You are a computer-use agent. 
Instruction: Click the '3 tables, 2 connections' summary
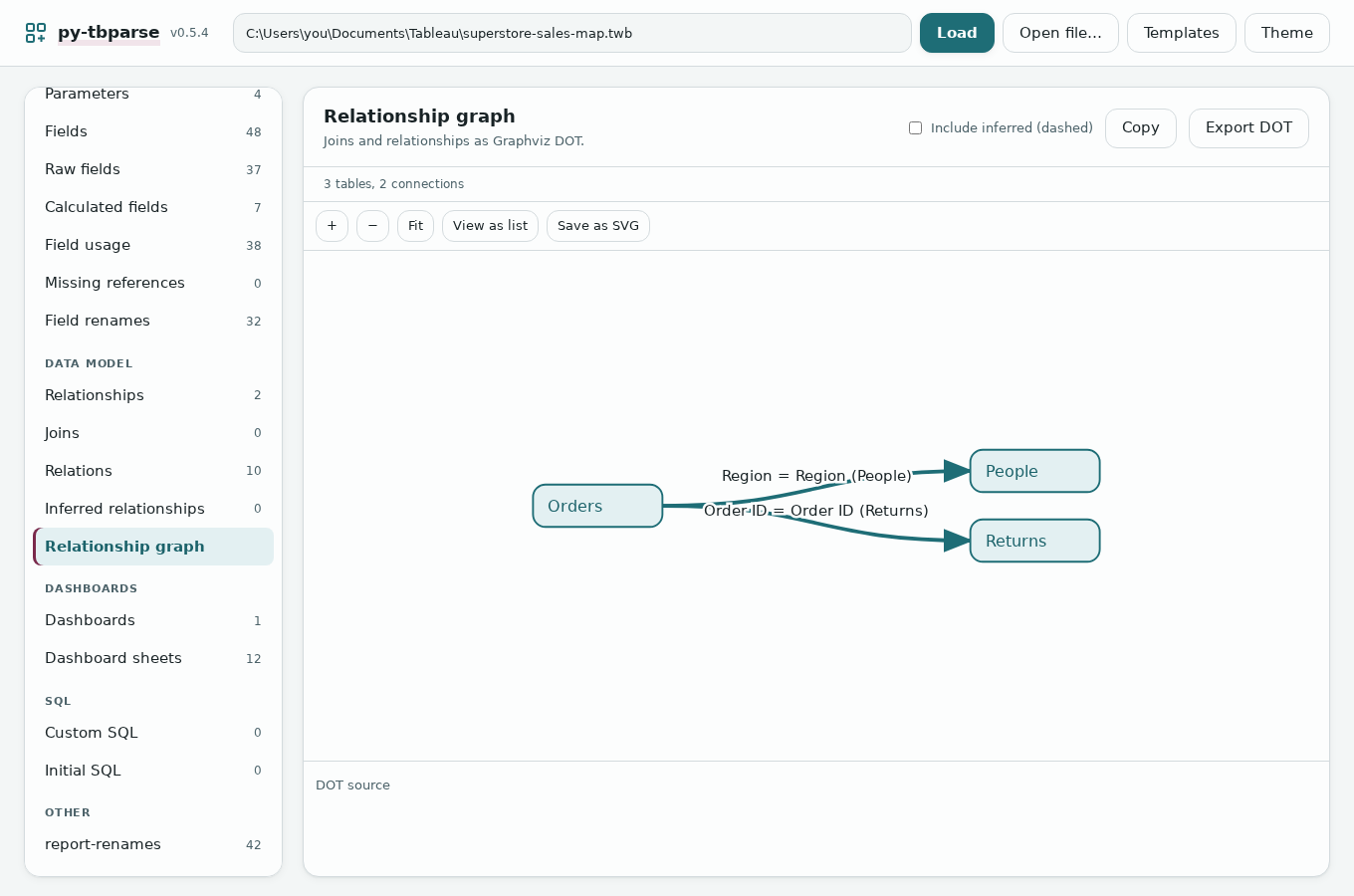coord(393,184)
